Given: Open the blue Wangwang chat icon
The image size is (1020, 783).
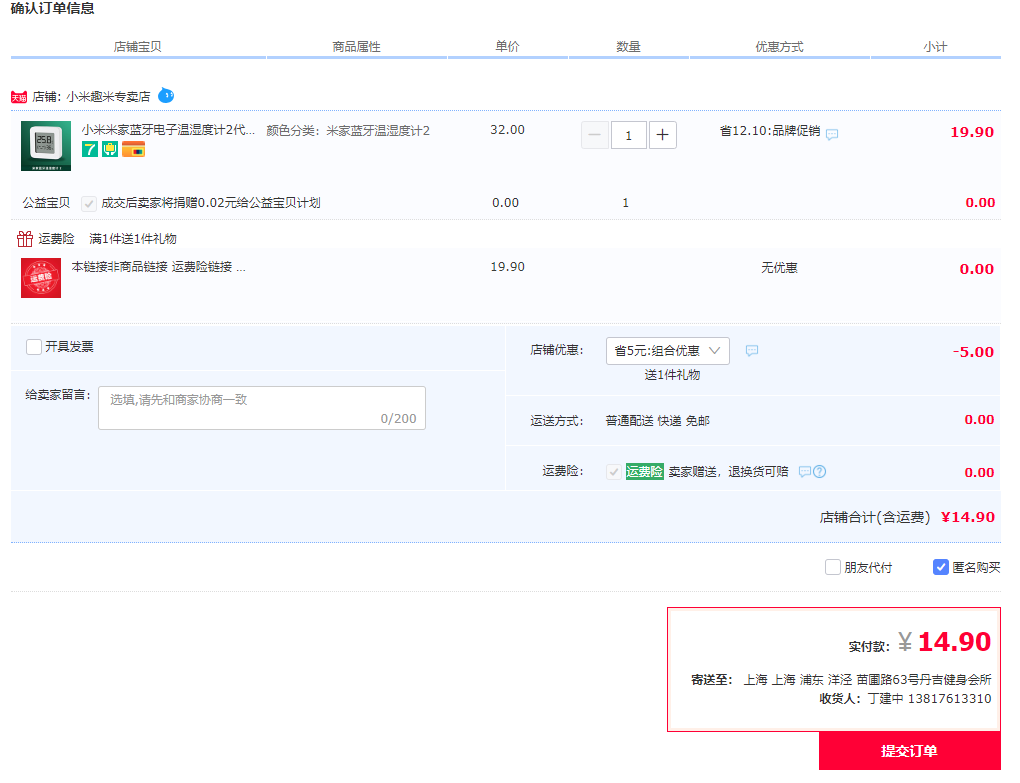Looking at the screenshot, I should (166, 96).
